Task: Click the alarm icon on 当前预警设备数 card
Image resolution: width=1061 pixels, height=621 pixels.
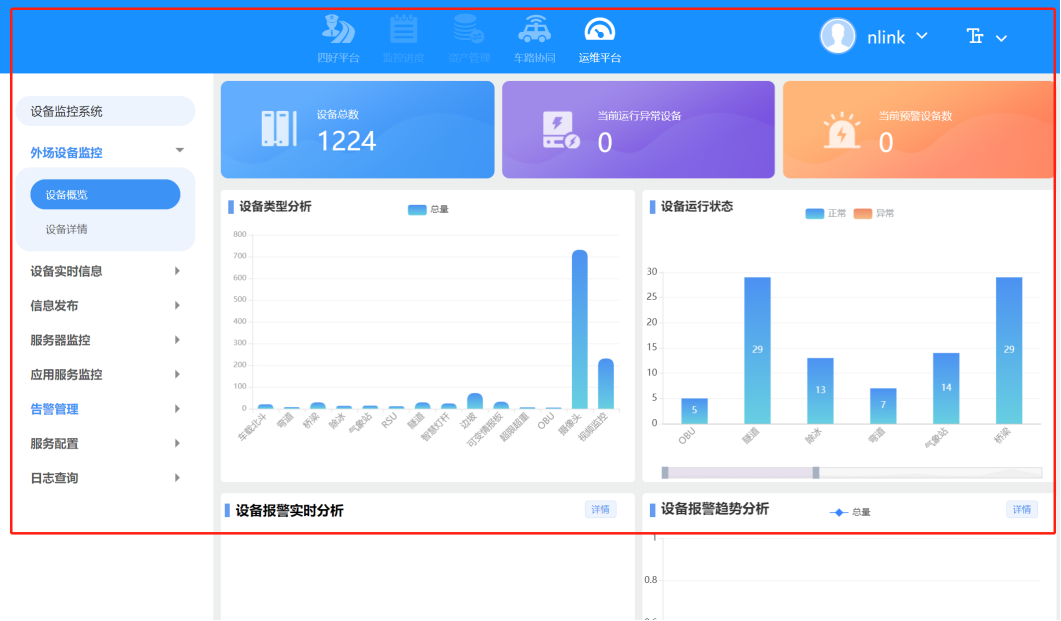Action: [841, 130]
